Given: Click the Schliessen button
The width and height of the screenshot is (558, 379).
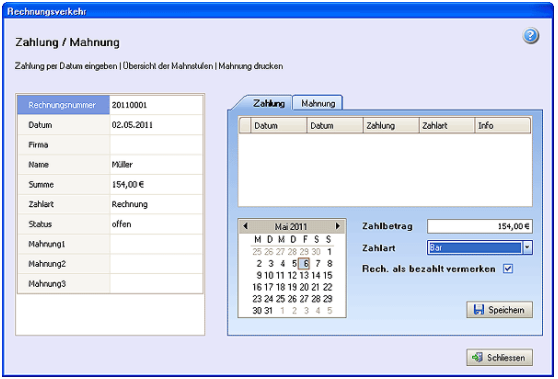Looking at the screenshot, I should 499,357.
